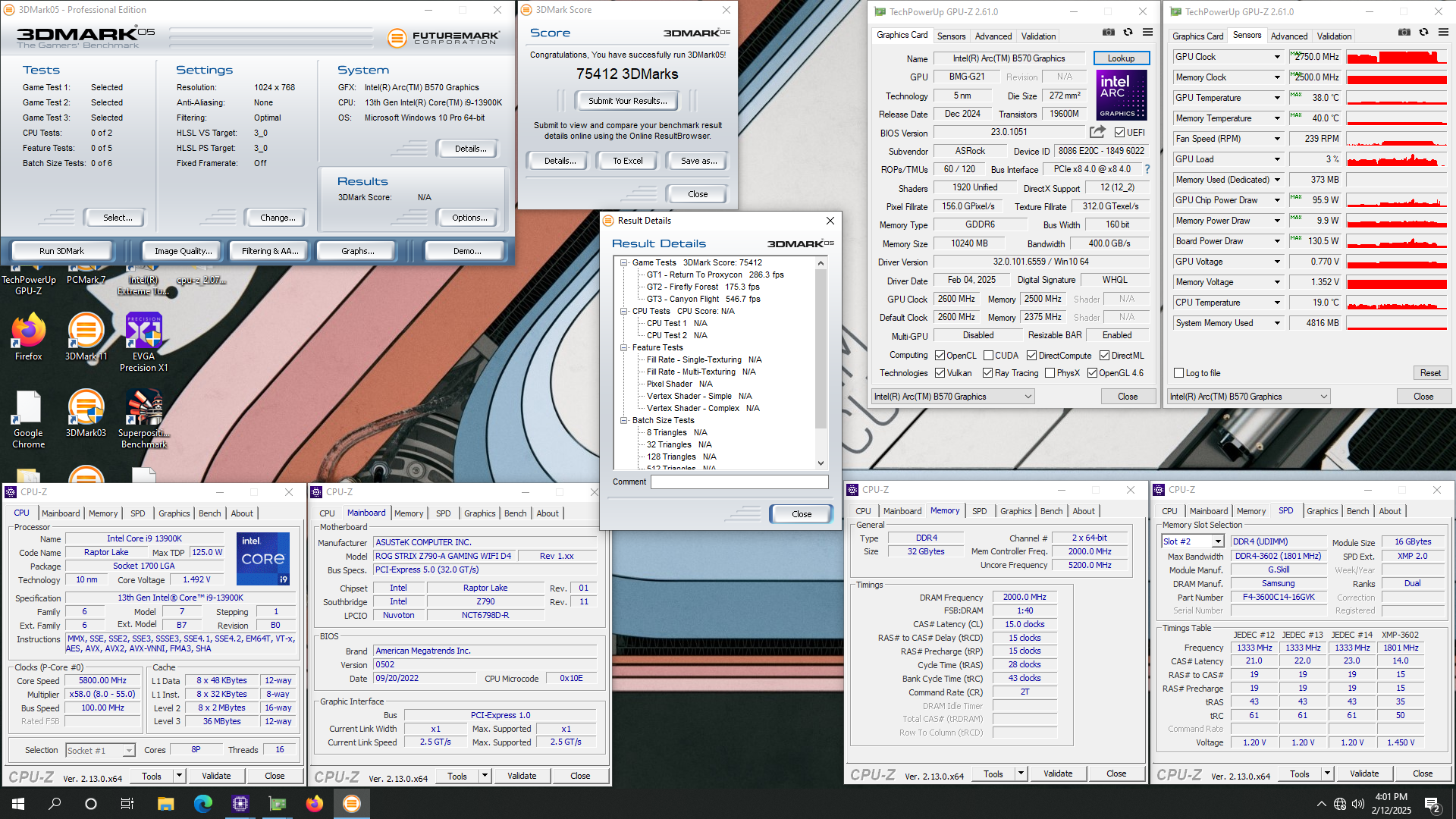Open Tools dropdown arrow in CPU-Z Mainboard window
The height and width of the screenshot is (819, 1456).
pos(485,776)
